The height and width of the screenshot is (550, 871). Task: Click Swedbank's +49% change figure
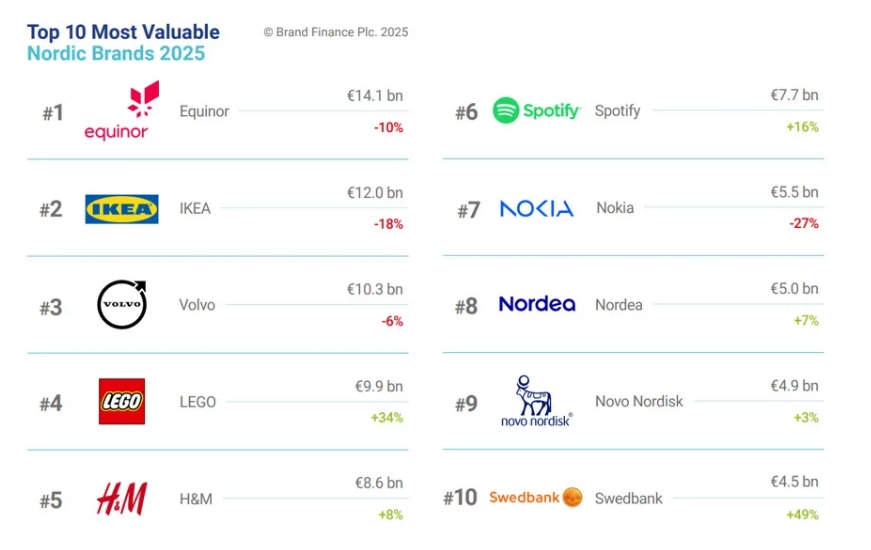(x=802, y=514)
